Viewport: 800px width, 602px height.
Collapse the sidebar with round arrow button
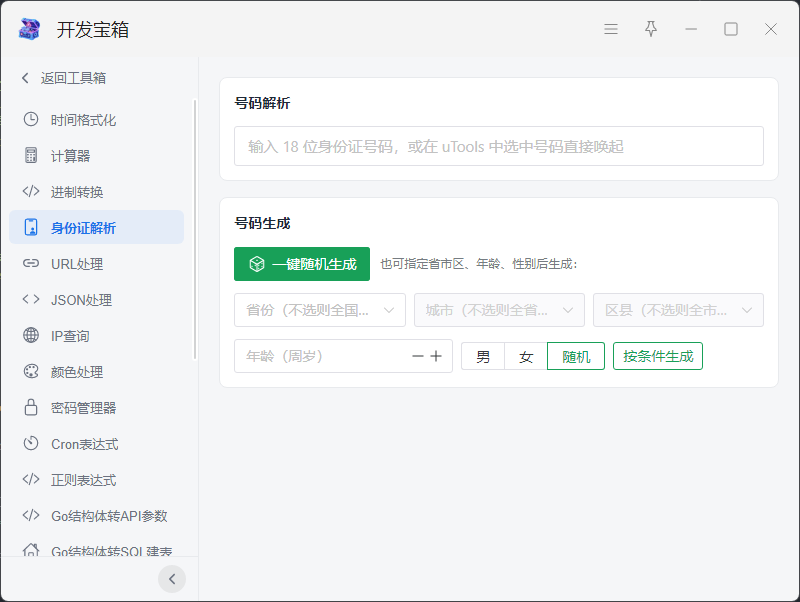click(x=172, y=579)
